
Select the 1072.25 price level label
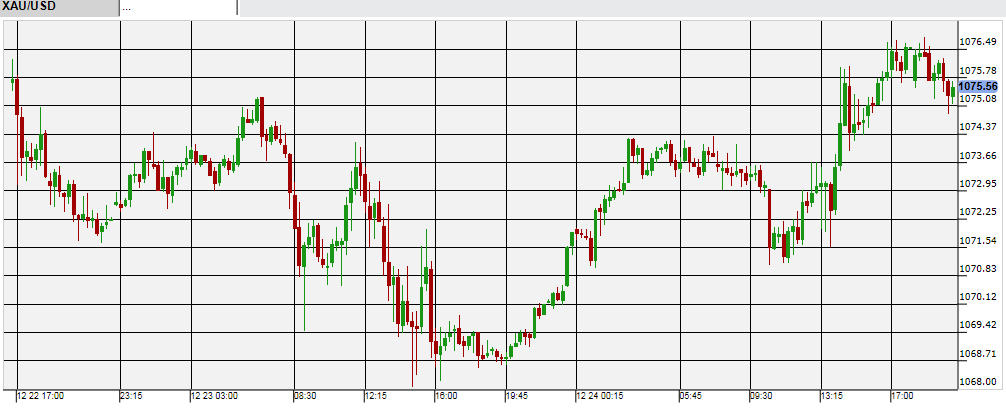(x=975, y=212)
